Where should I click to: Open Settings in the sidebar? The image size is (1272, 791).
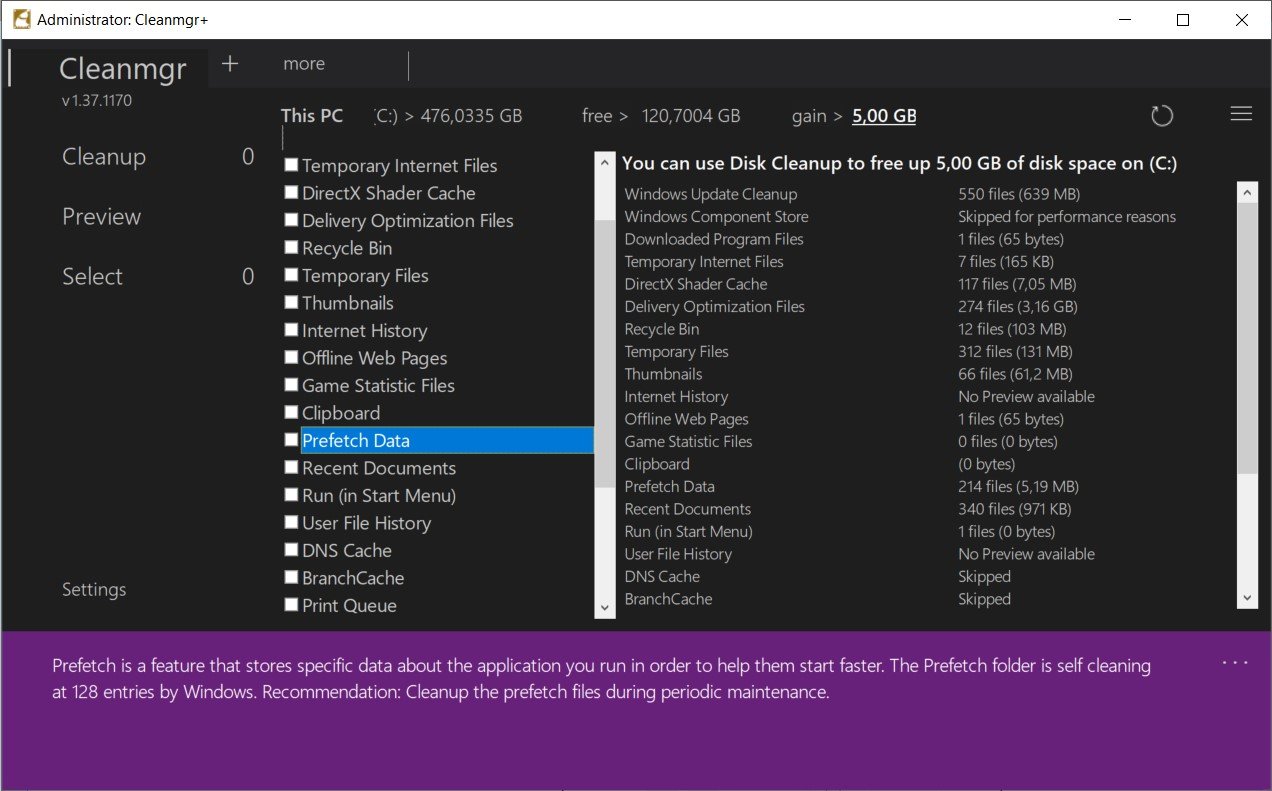tap(94, 589)
